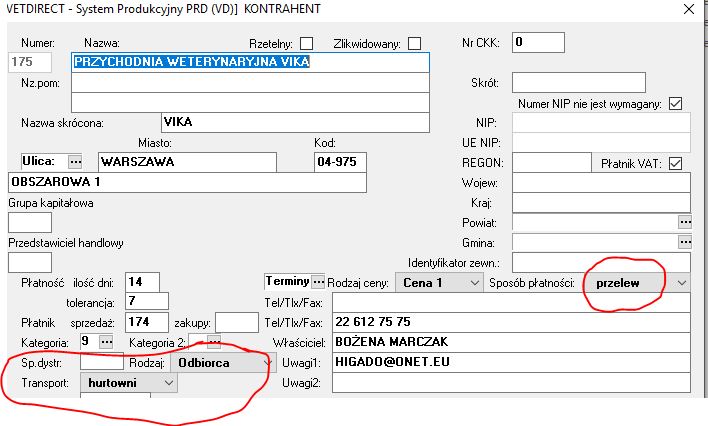This screenshot has width=708, height=426.
Task: Click the ellipsis button beside Kategoria 9
Action: coord(107,341)
